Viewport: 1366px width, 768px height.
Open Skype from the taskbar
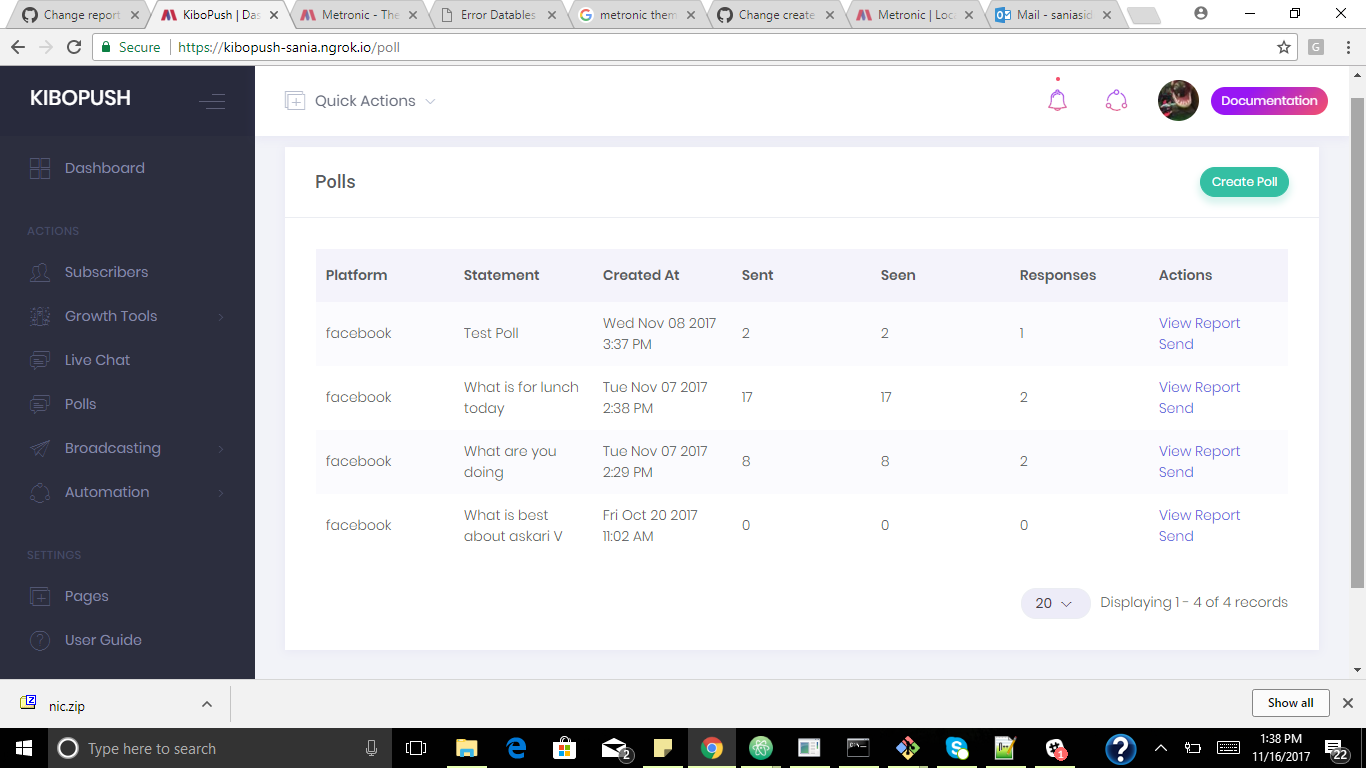click(x=956, y=748)
